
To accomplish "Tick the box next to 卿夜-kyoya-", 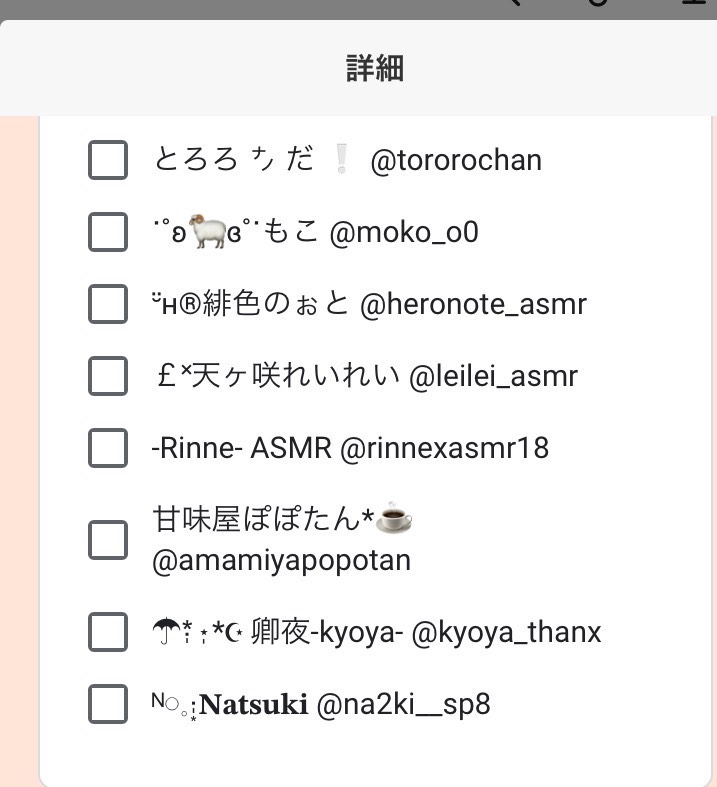I will click(x=108, y=632).
